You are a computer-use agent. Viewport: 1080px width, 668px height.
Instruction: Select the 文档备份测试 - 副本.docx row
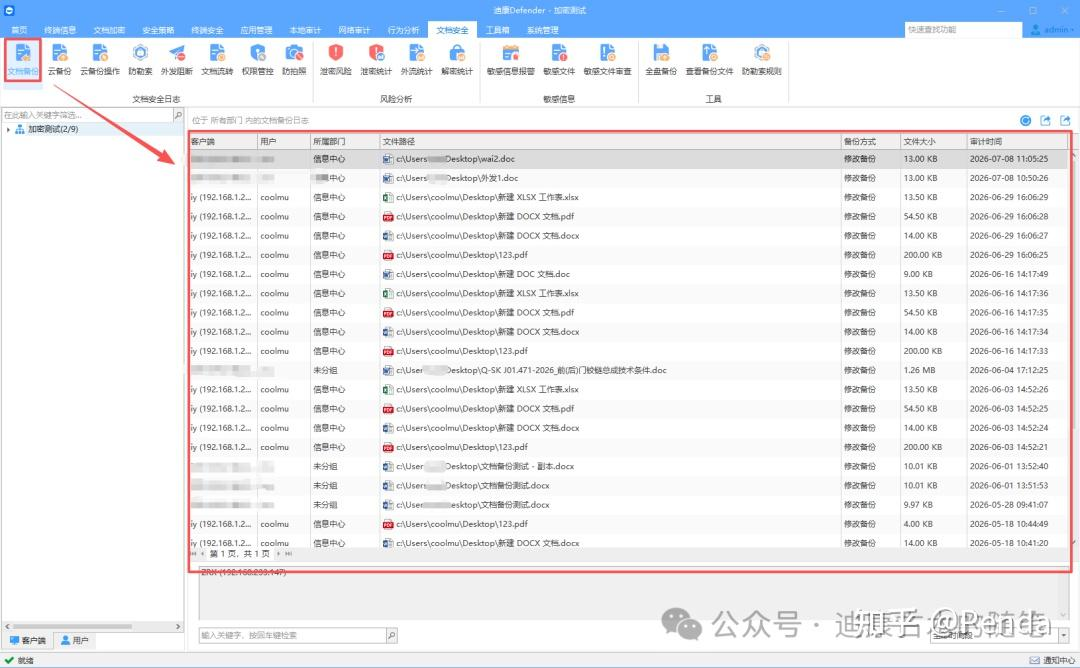point(629,466)
